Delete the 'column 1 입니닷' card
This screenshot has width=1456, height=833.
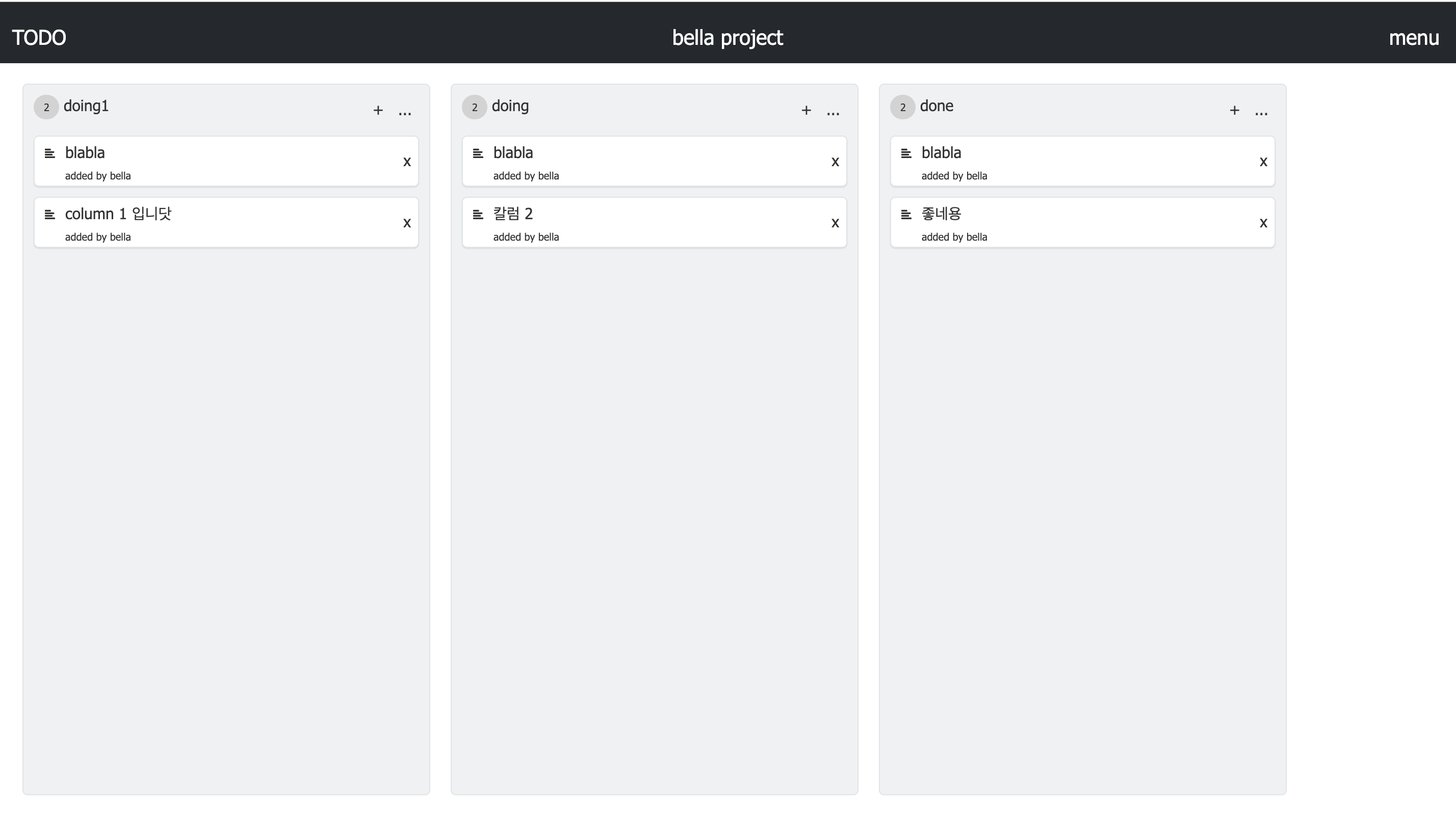407,223
